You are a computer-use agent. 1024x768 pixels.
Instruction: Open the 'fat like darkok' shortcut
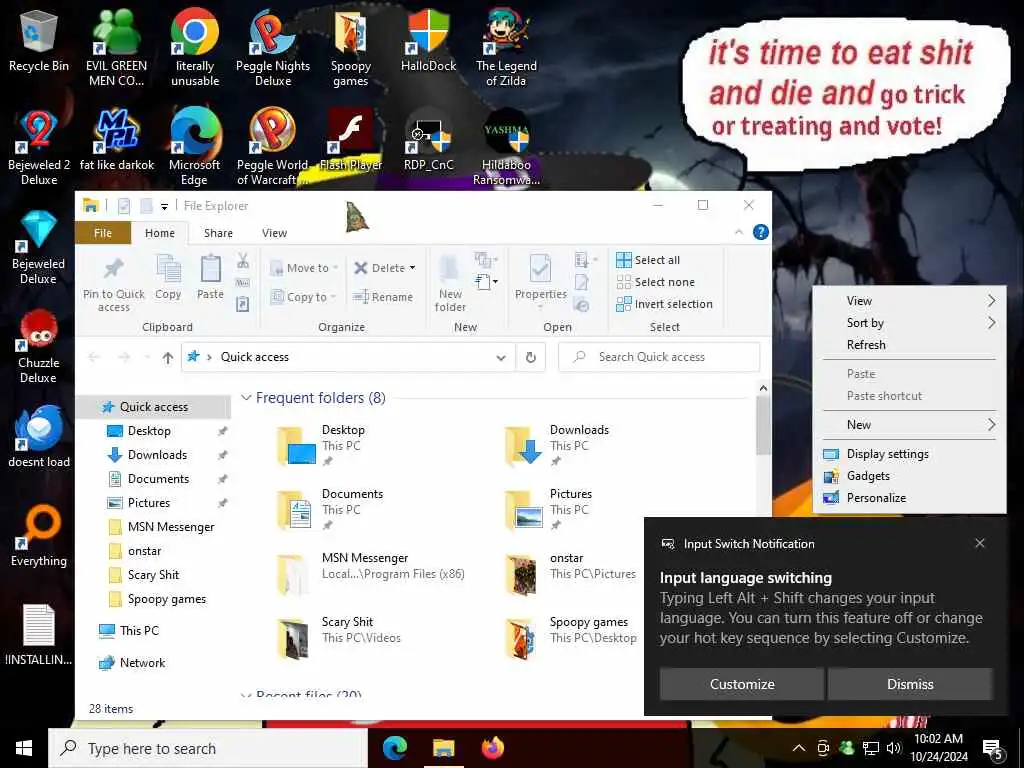[117, 140]
